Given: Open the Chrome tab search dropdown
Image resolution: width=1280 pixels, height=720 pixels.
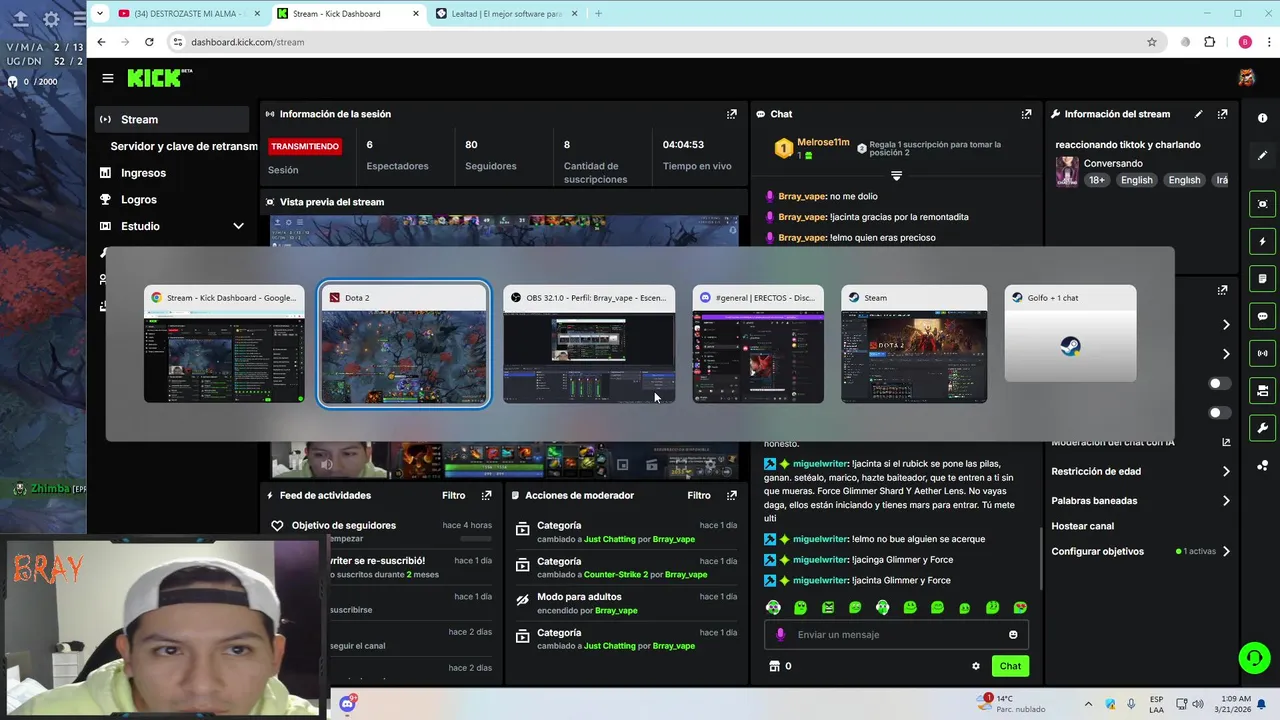Looking at the screenshot, I should pyautogui.click(x=100, y=13).
